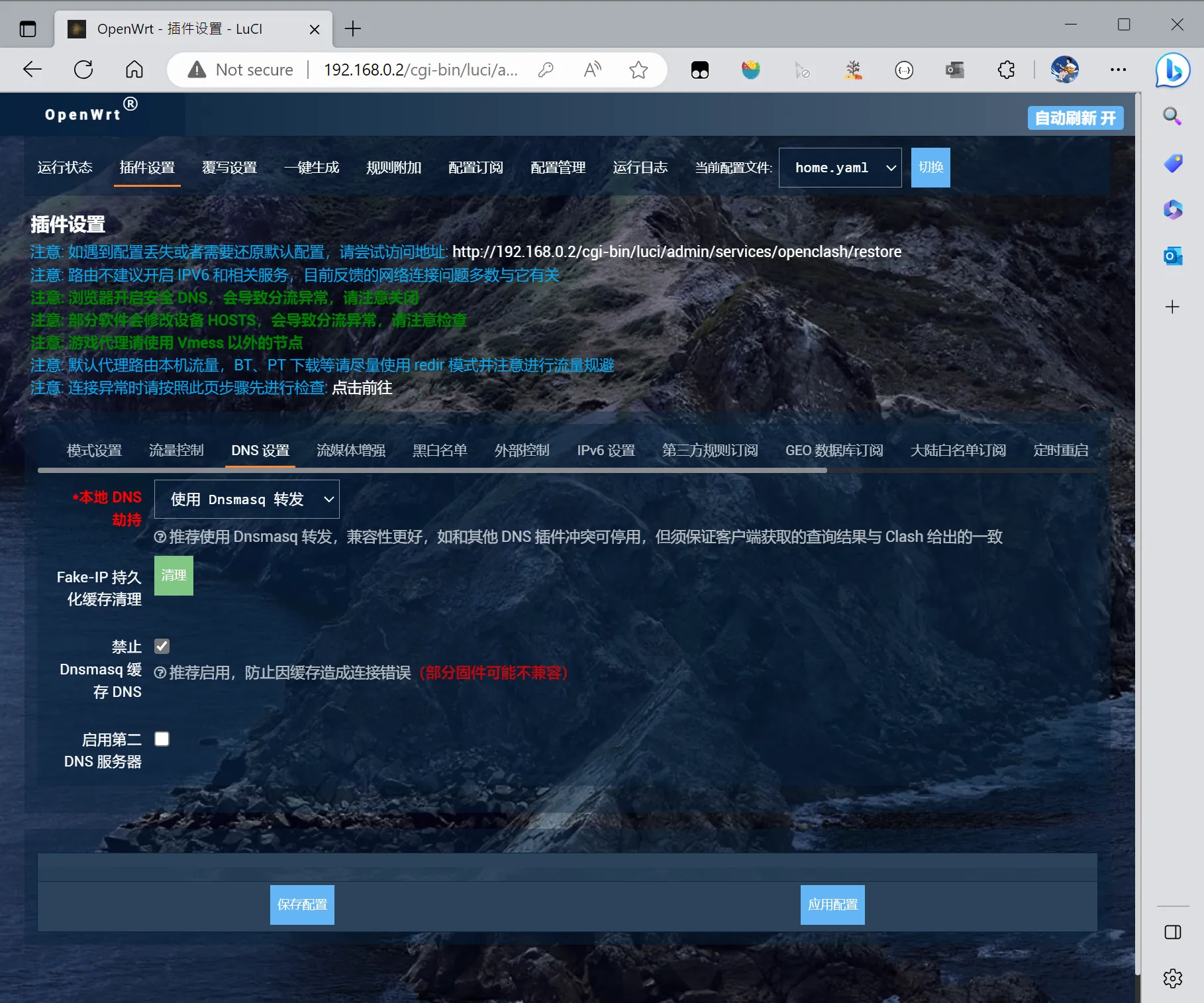Open the browser home page
This screenshot has height=1003, width=1204.
134,70
